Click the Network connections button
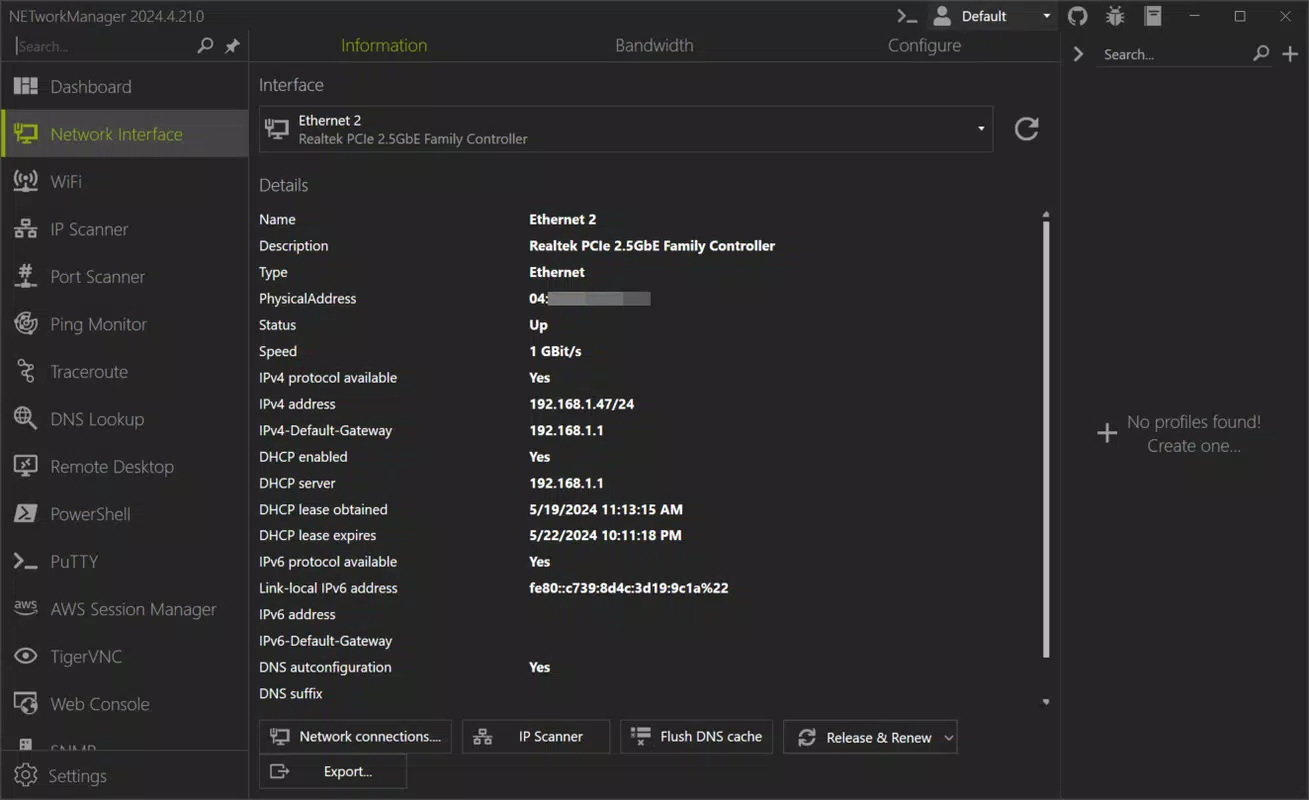The image size is (1309, 800). [355, 737]
